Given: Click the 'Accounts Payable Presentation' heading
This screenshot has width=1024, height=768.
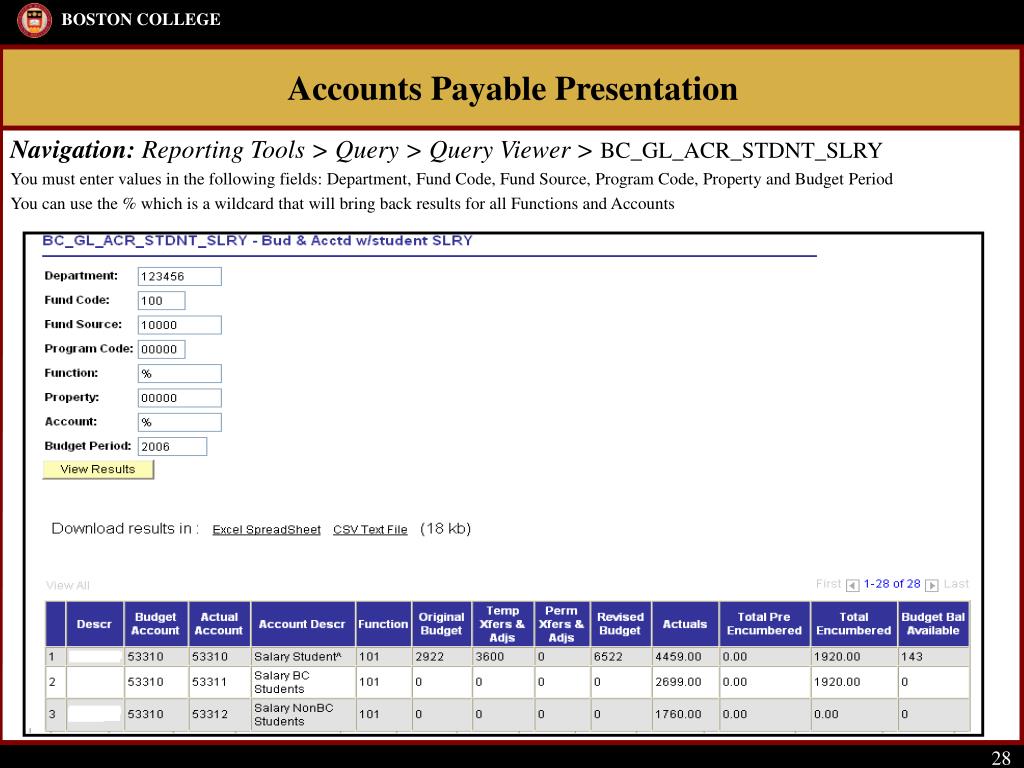Looking at the screenshot, I should [513, 89].
